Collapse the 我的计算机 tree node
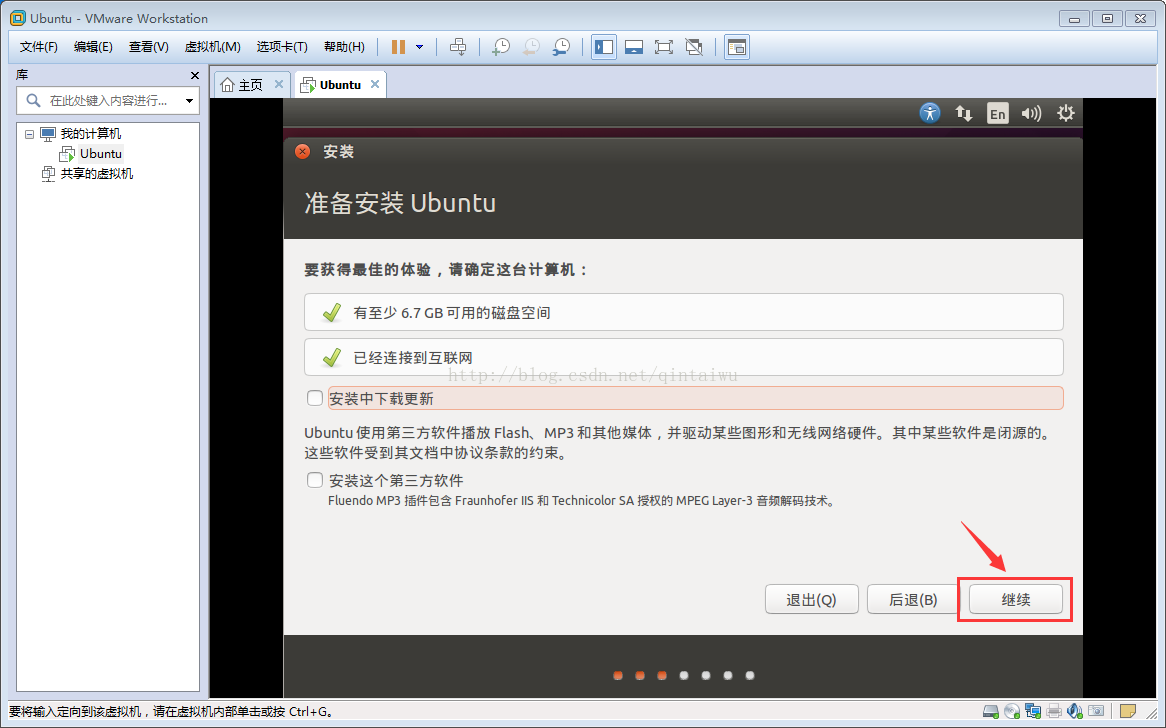The image size is (1166, 728). pyautogui.click(x=29, y=134)
